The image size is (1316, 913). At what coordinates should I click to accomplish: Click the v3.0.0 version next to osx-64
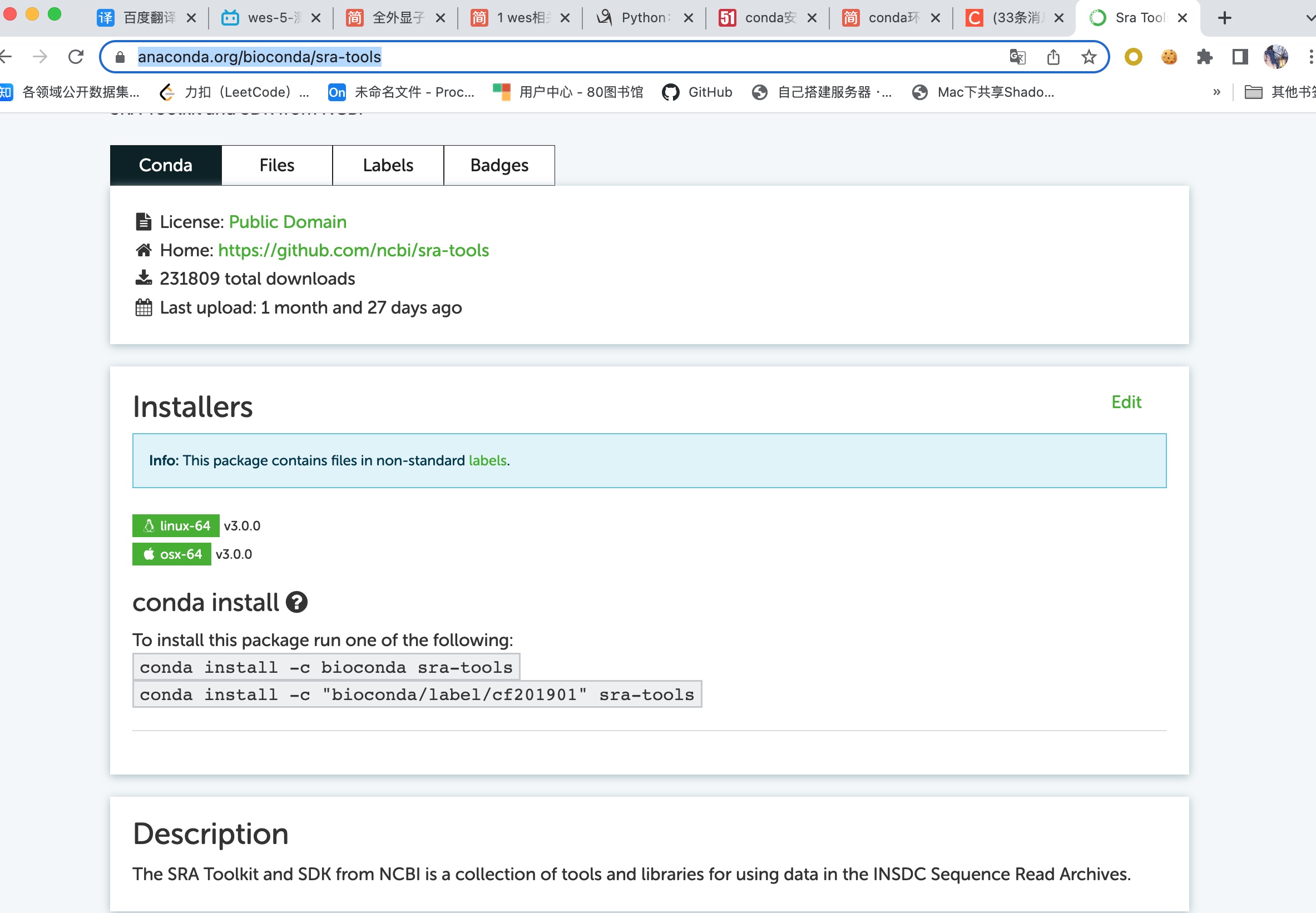(234, 554)
